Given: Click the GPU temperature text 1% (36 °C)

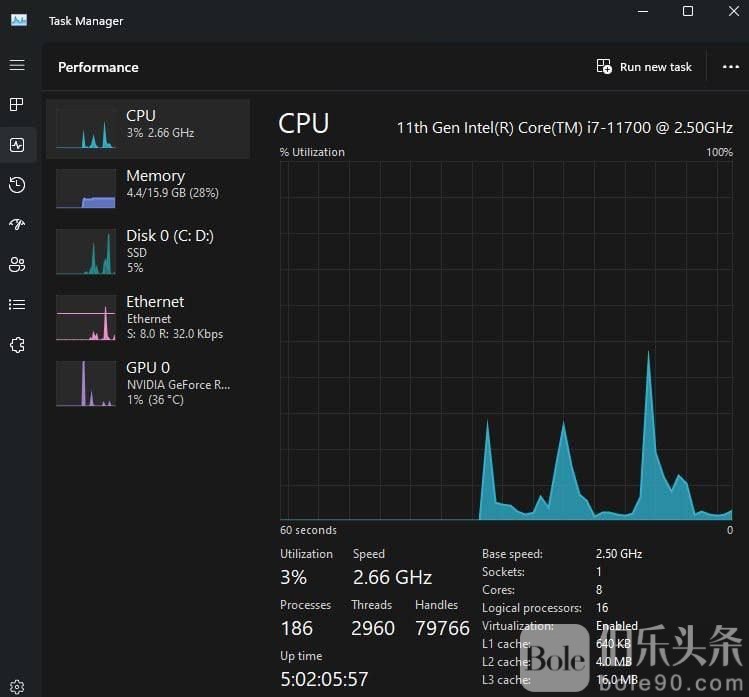Looking at the screenshot, I should 155,399.
